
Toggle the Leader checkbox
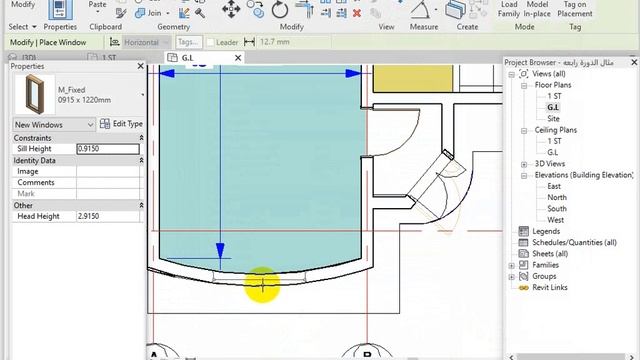pyautogui.click(x=210, y=42)
